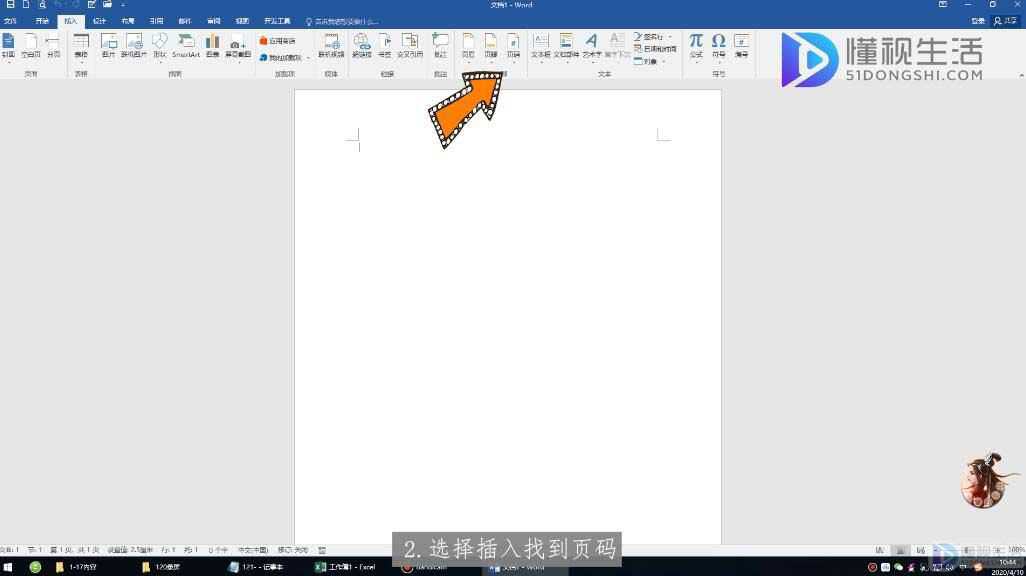Open Ribbon Display Options
The height and width of the screenshot is (576, 1026).
point(943,5)
